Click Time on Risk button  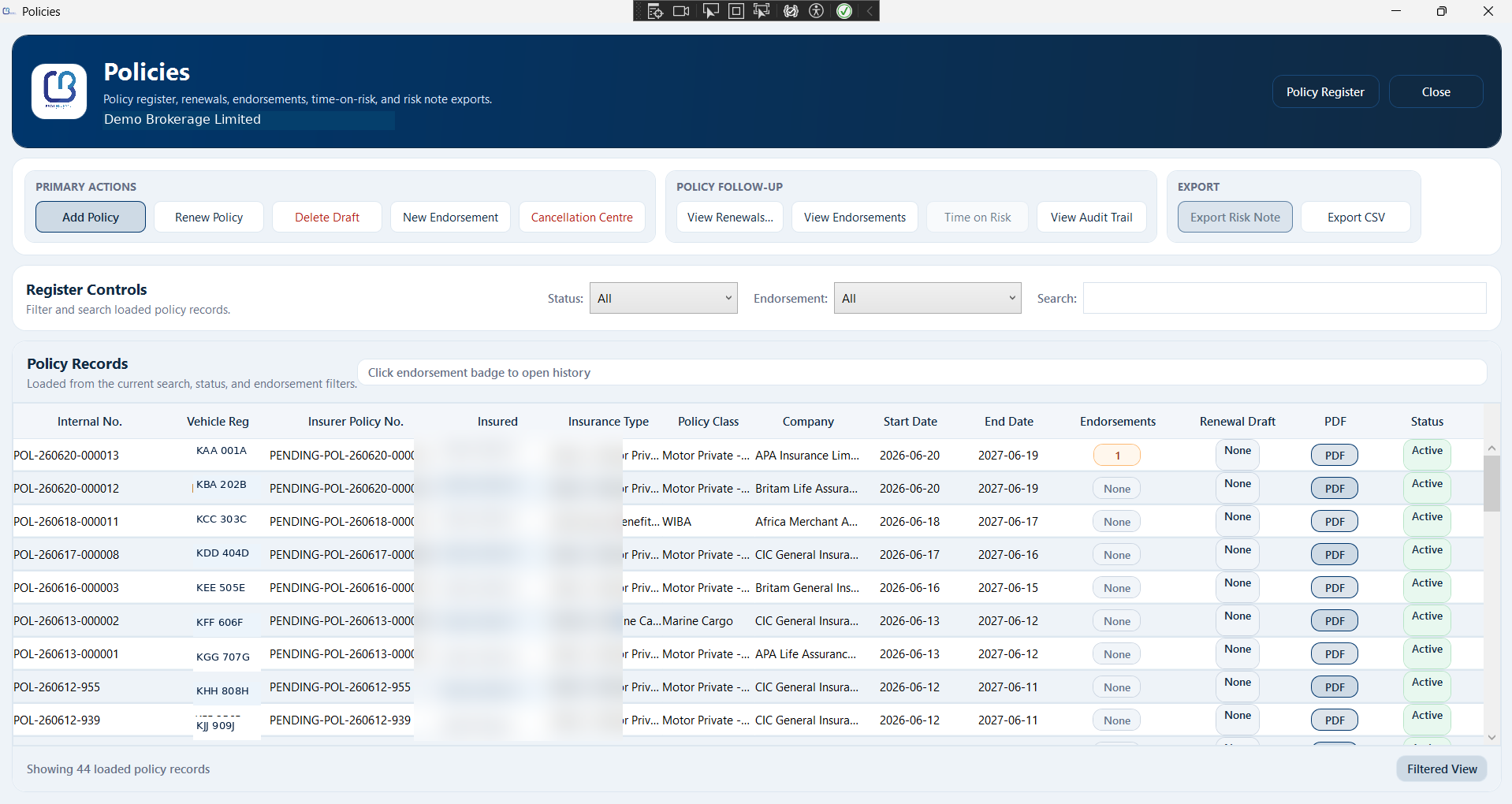click(x=978, y=217)
